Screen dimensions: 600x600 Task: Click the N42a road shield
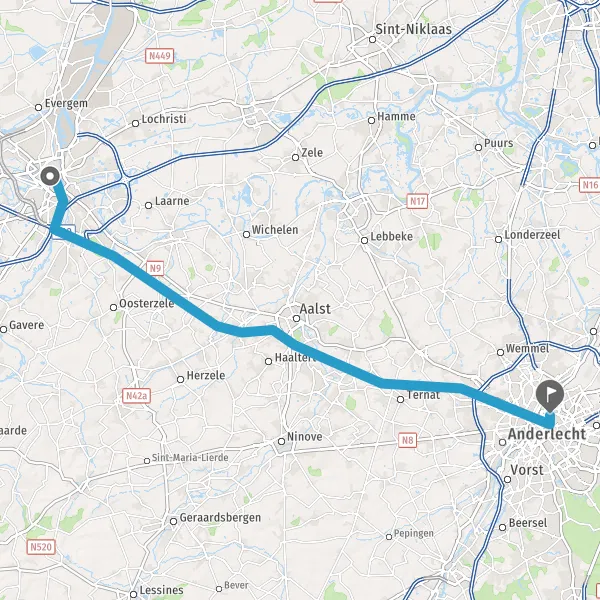(x=137, y=396)
